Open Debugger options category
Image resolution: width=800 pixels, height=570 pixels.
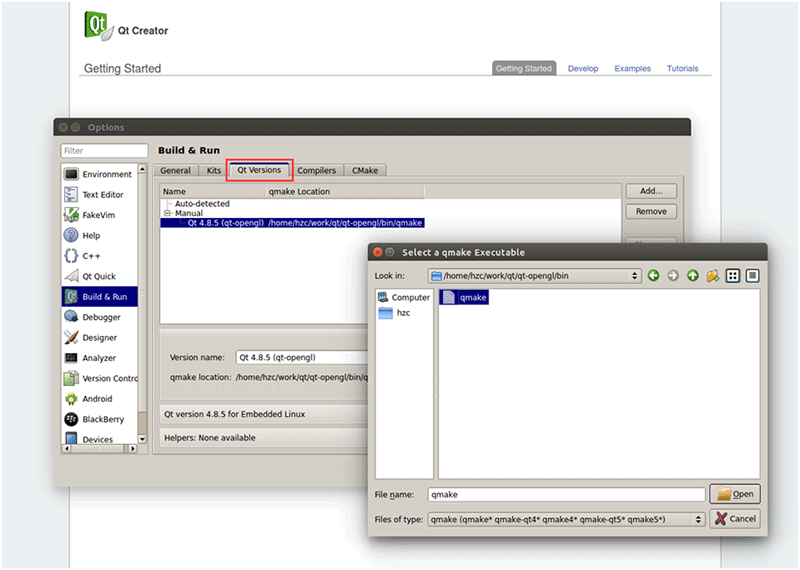pos(99,317)
